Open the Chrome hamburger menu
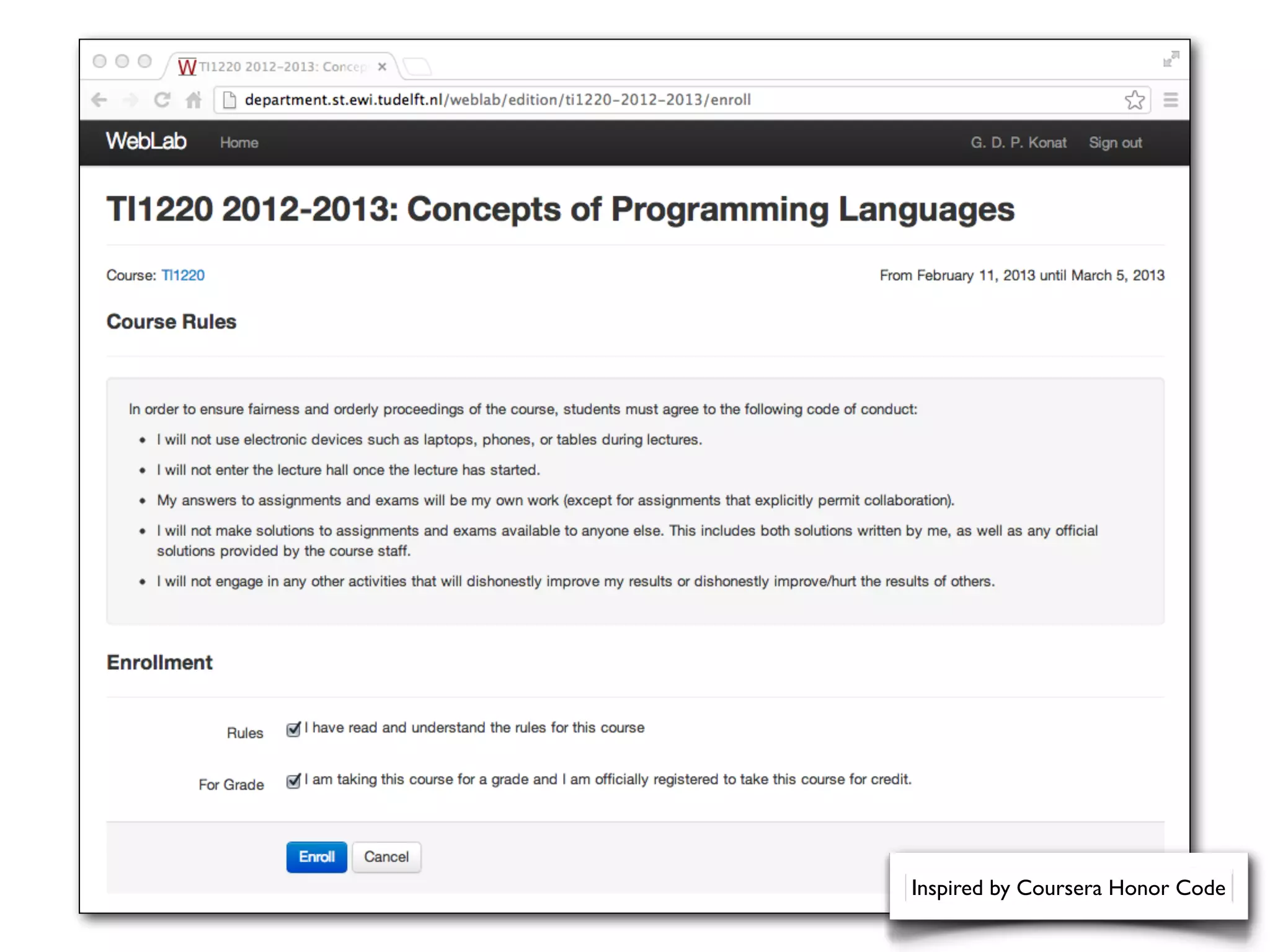1270x952 pixels. pos(1171,100)
